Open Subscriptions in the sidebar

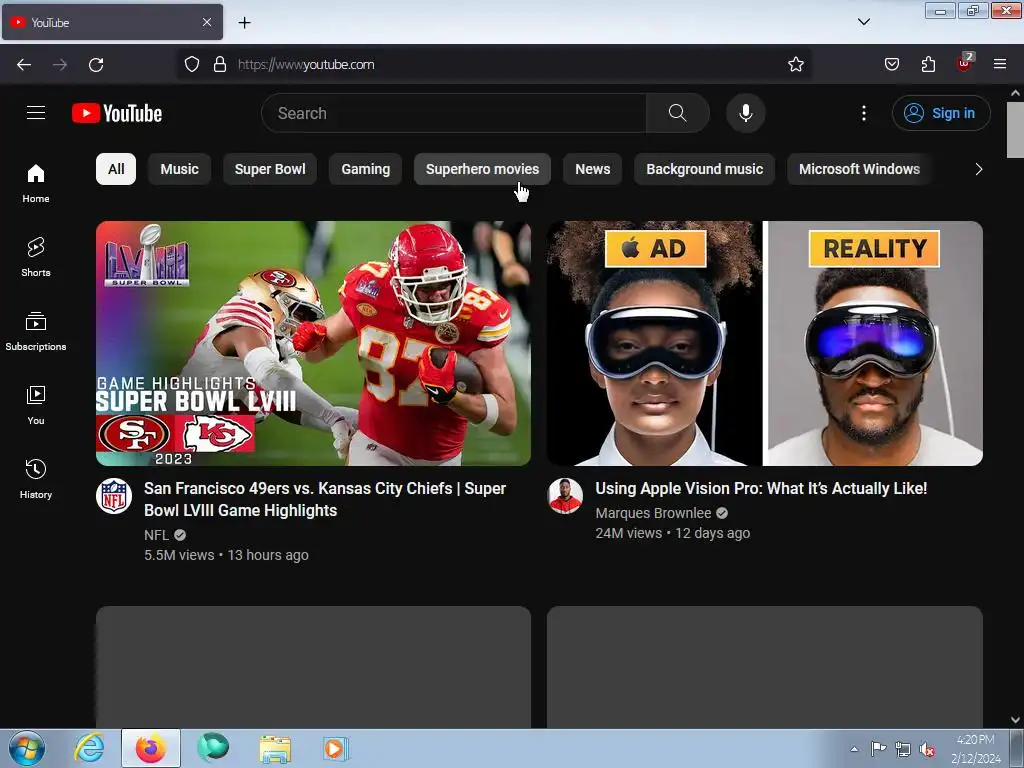click(36, 332)
